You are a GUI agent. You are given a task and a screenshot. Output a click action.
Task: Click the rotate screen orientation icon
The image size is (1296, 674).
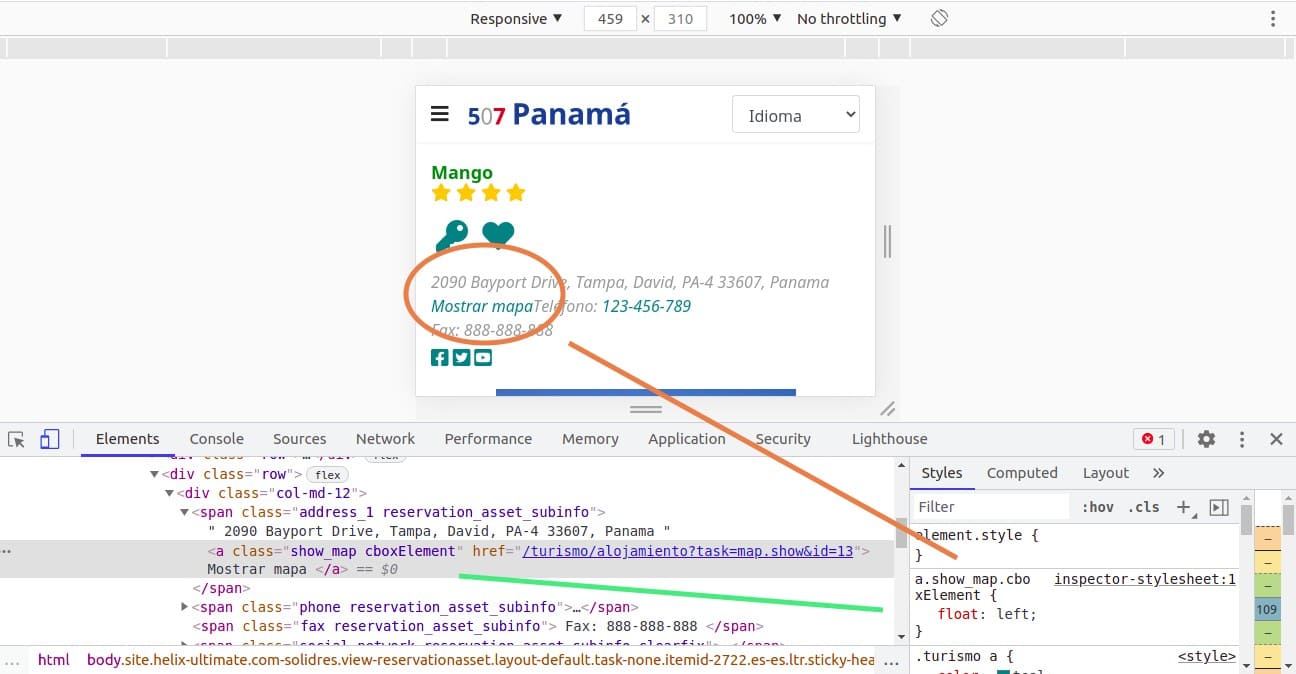(939, 18)
